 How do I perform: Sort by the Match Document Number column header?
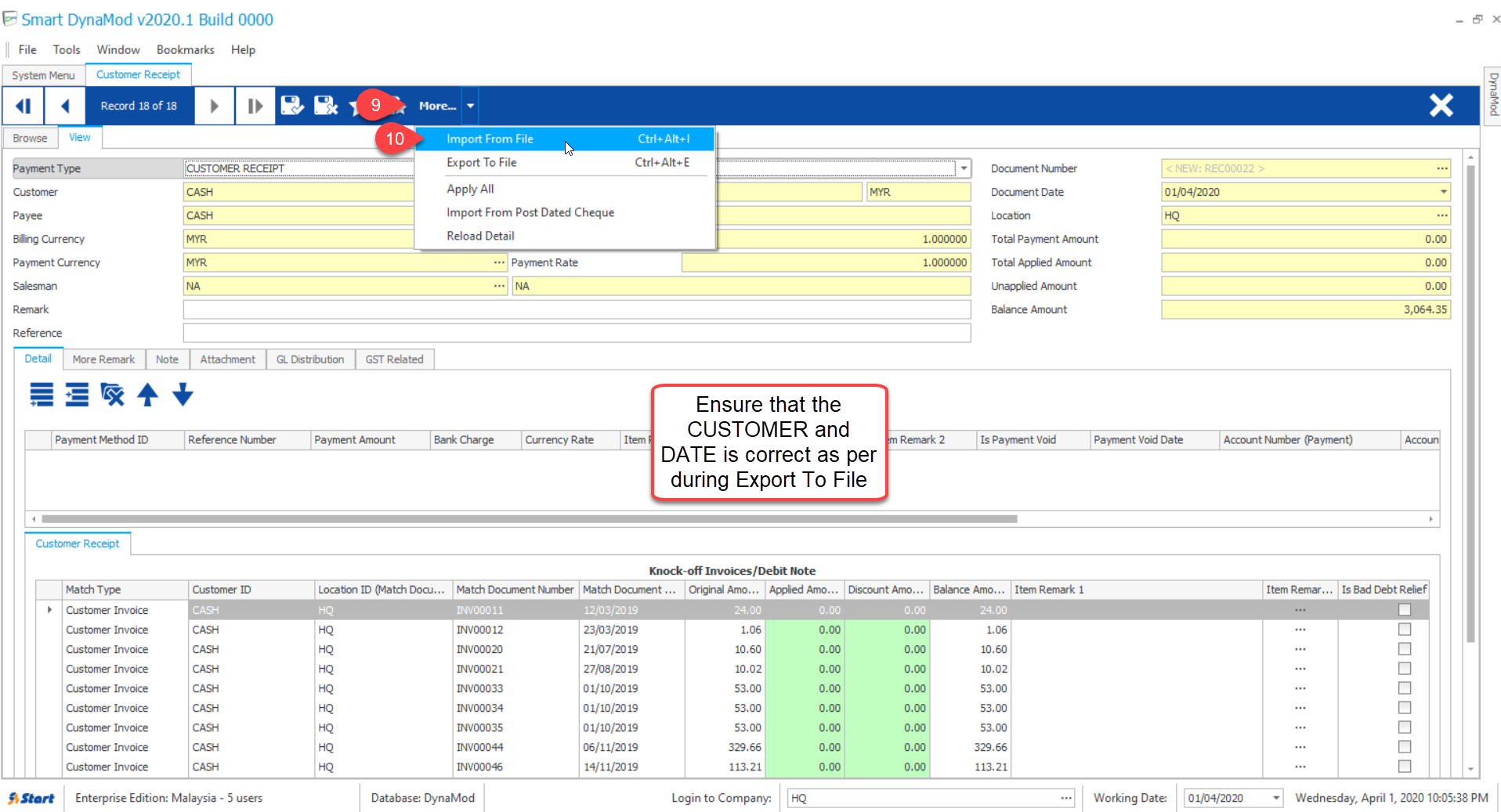pyautogui.click(x=515, y=590)
